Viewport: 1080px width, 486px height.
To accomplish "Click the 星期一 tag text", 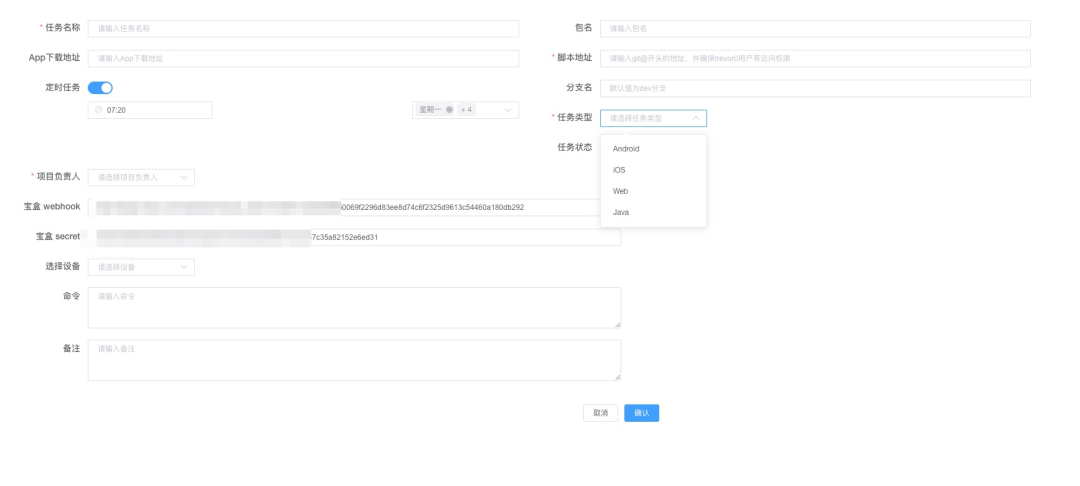I will pyautogui.click(x=430, y=110).
